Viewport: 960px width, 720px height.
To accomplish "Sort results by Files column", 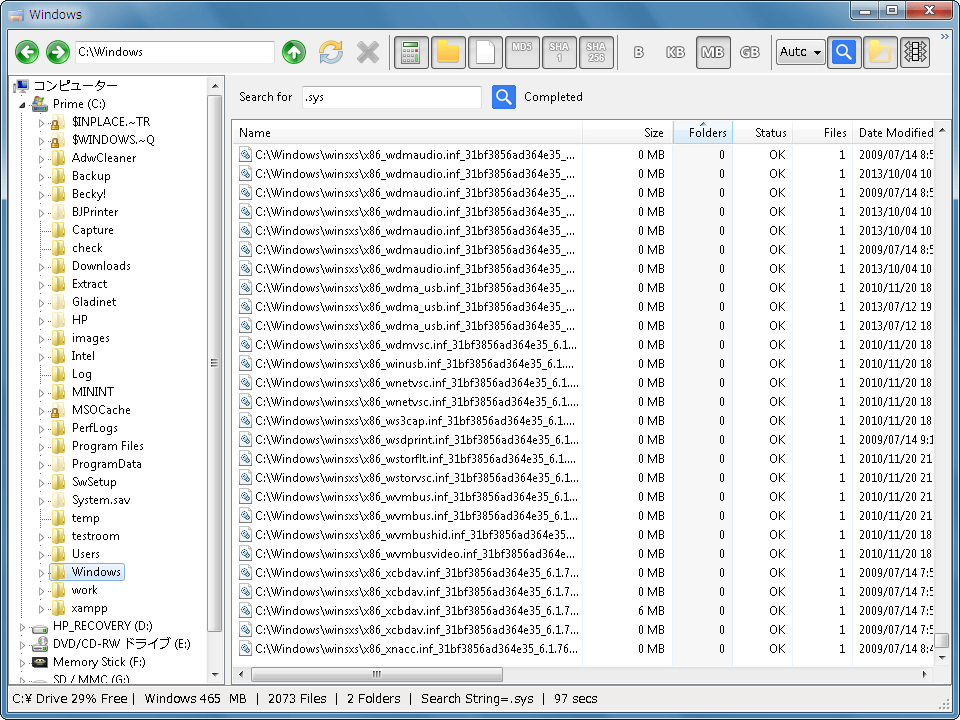I will [x=822, y=133].
